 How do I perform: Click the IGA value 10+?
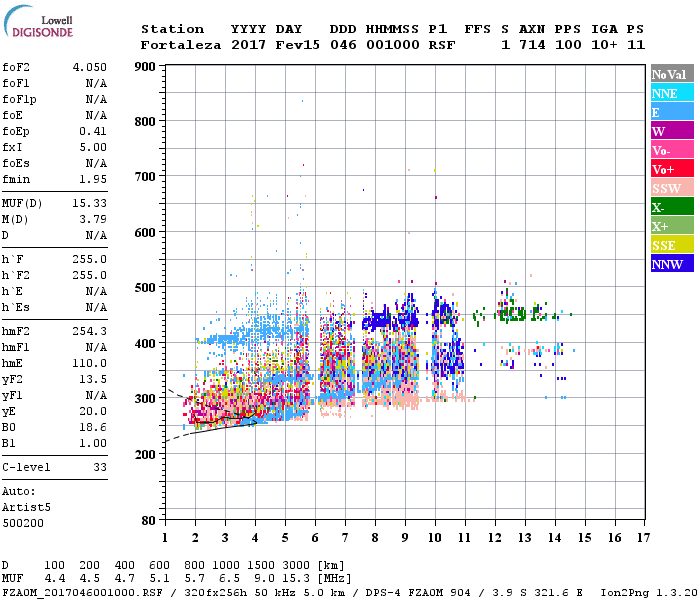pyautogui.click(x=604, y=45)
